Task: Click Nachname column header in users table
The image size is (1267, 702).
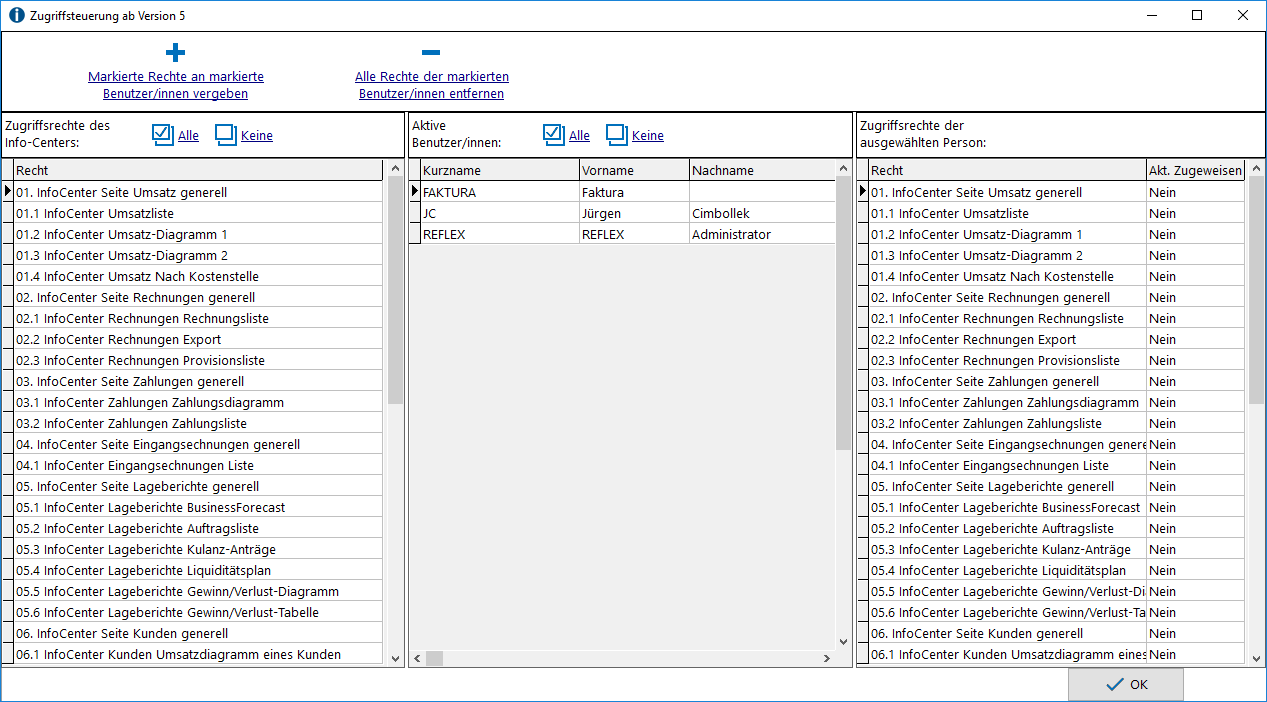Action: coord(762,171)
